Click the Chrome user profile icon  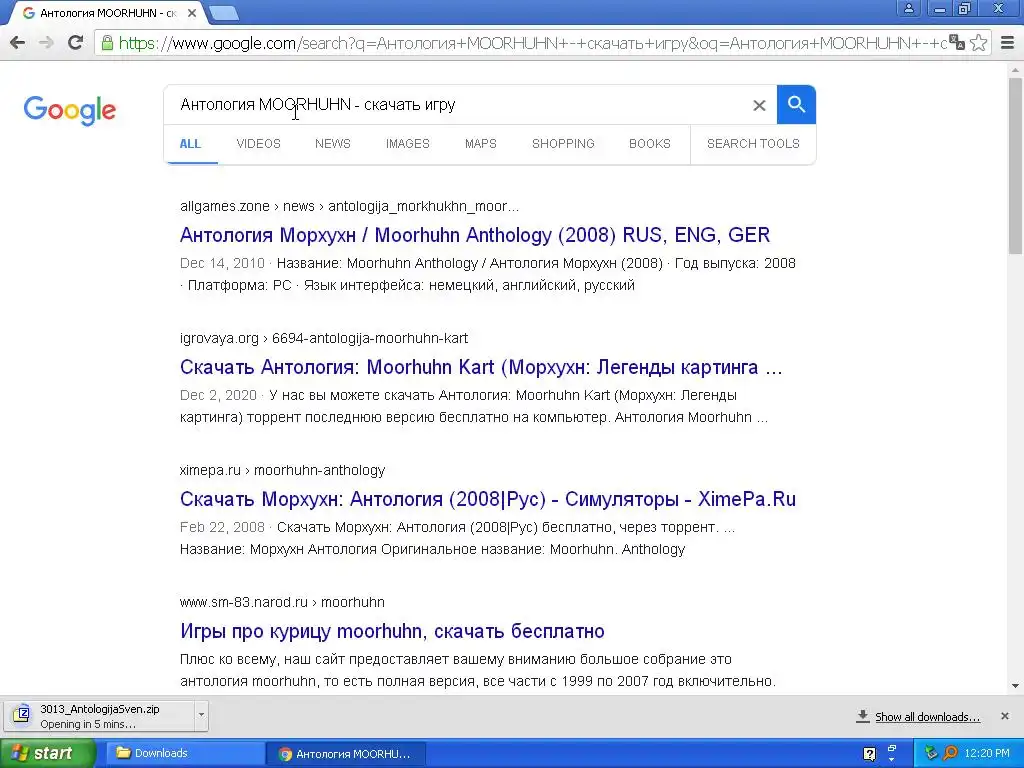tap(908, 9)
